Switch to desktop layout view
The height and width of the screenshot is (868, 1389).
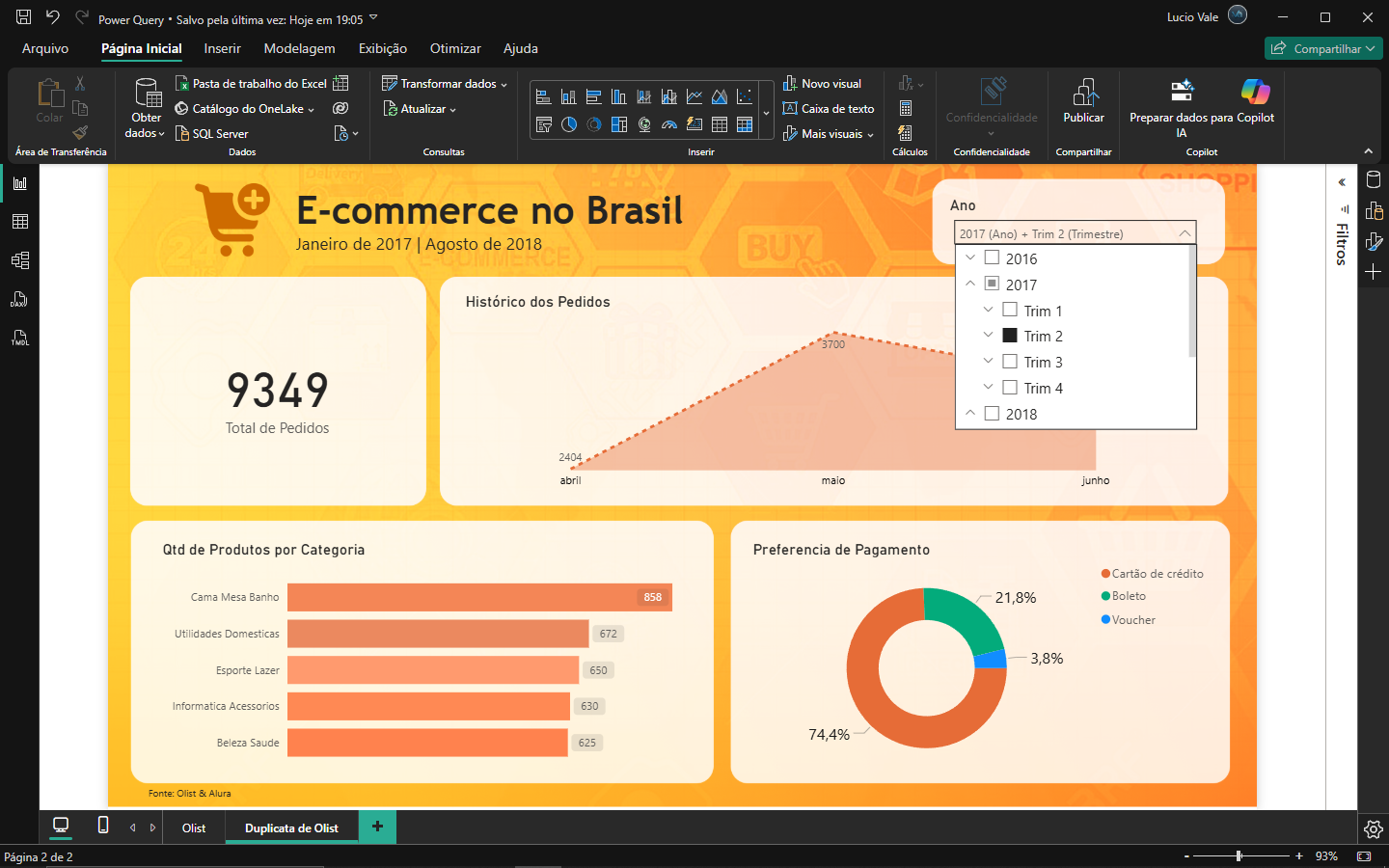click(61, 826)
